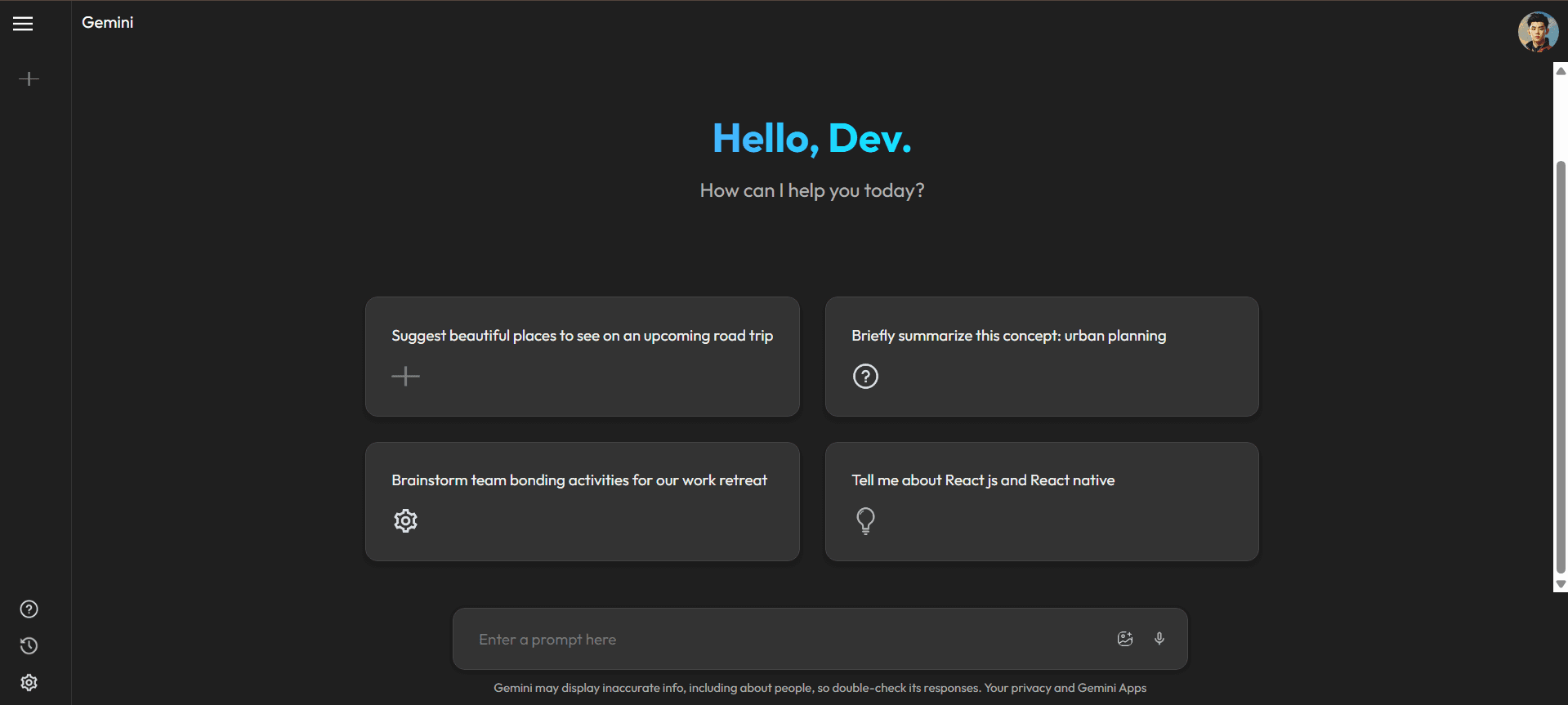Click the image upload icon in prompt box
The image size is (1568, 705).
1125,639
